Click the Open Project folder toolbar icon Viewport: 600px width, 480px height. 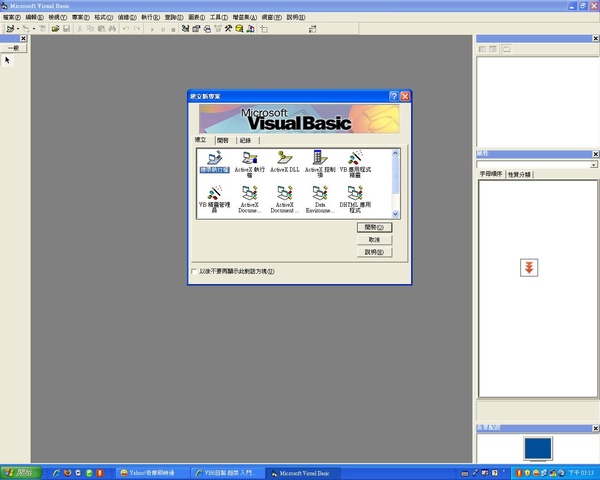coord(55,29)
